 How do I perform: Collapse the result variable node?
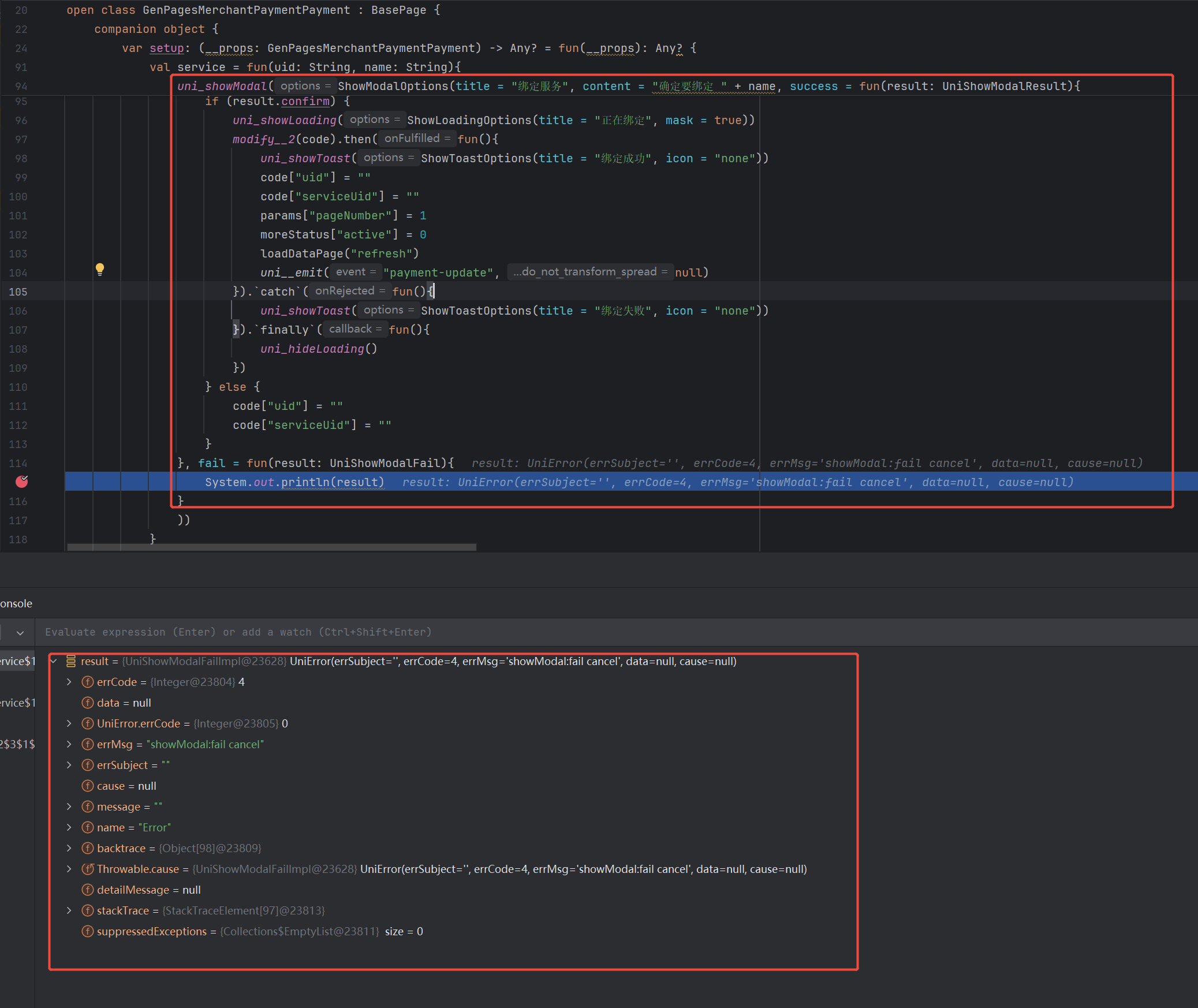[x=54, y=661]
